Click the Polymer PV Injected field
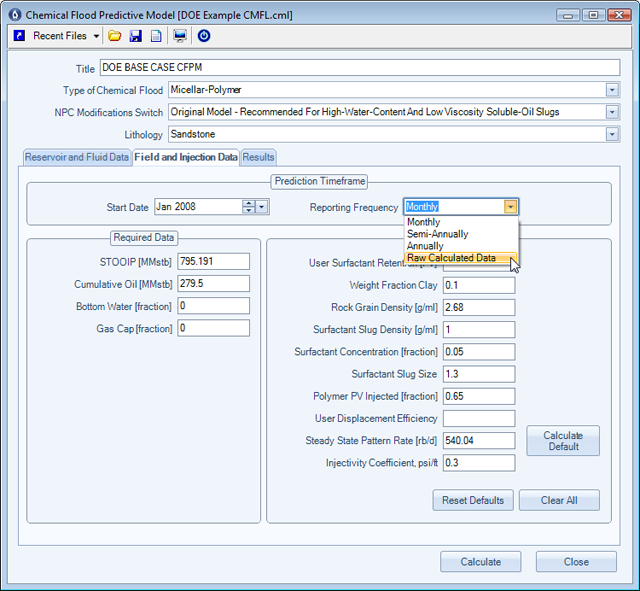The image size is (640, 591). (479, 396)
